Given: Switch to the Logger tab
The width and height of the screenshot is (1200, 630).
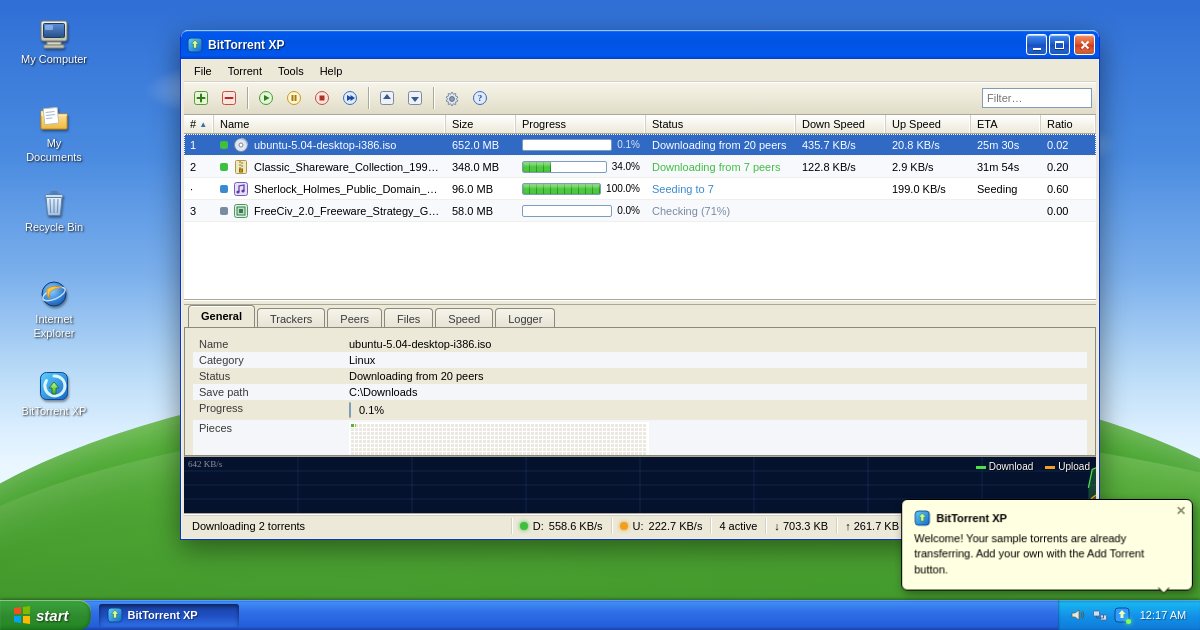Looking at the screenshot, I should pos(525,318).
